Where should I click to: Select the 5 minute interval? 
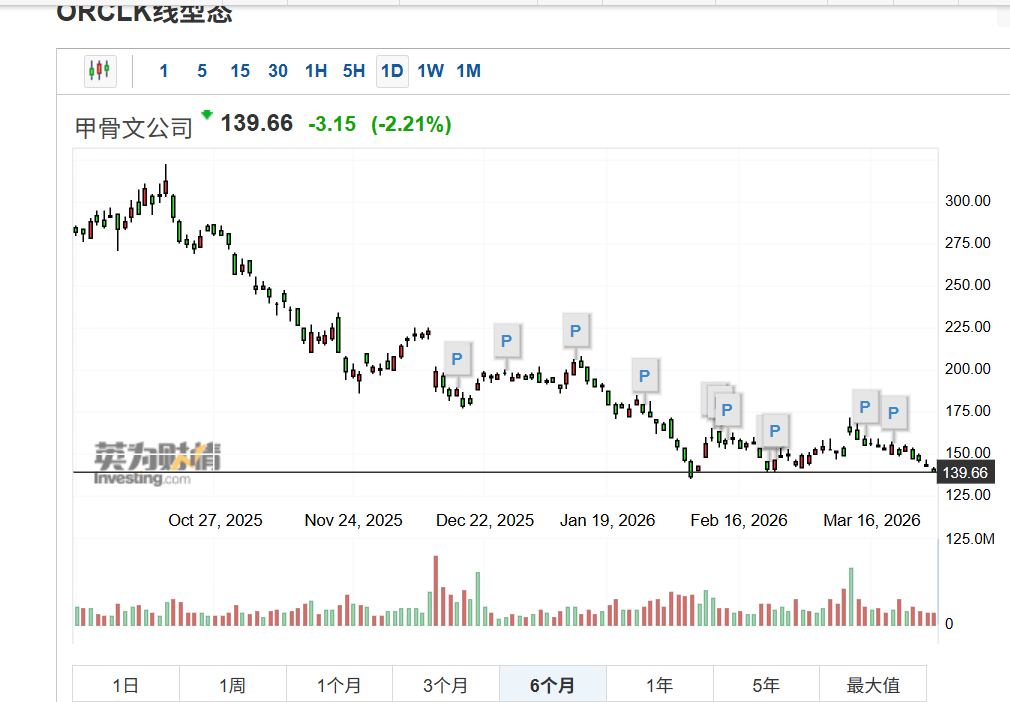(x=202, y=71)
